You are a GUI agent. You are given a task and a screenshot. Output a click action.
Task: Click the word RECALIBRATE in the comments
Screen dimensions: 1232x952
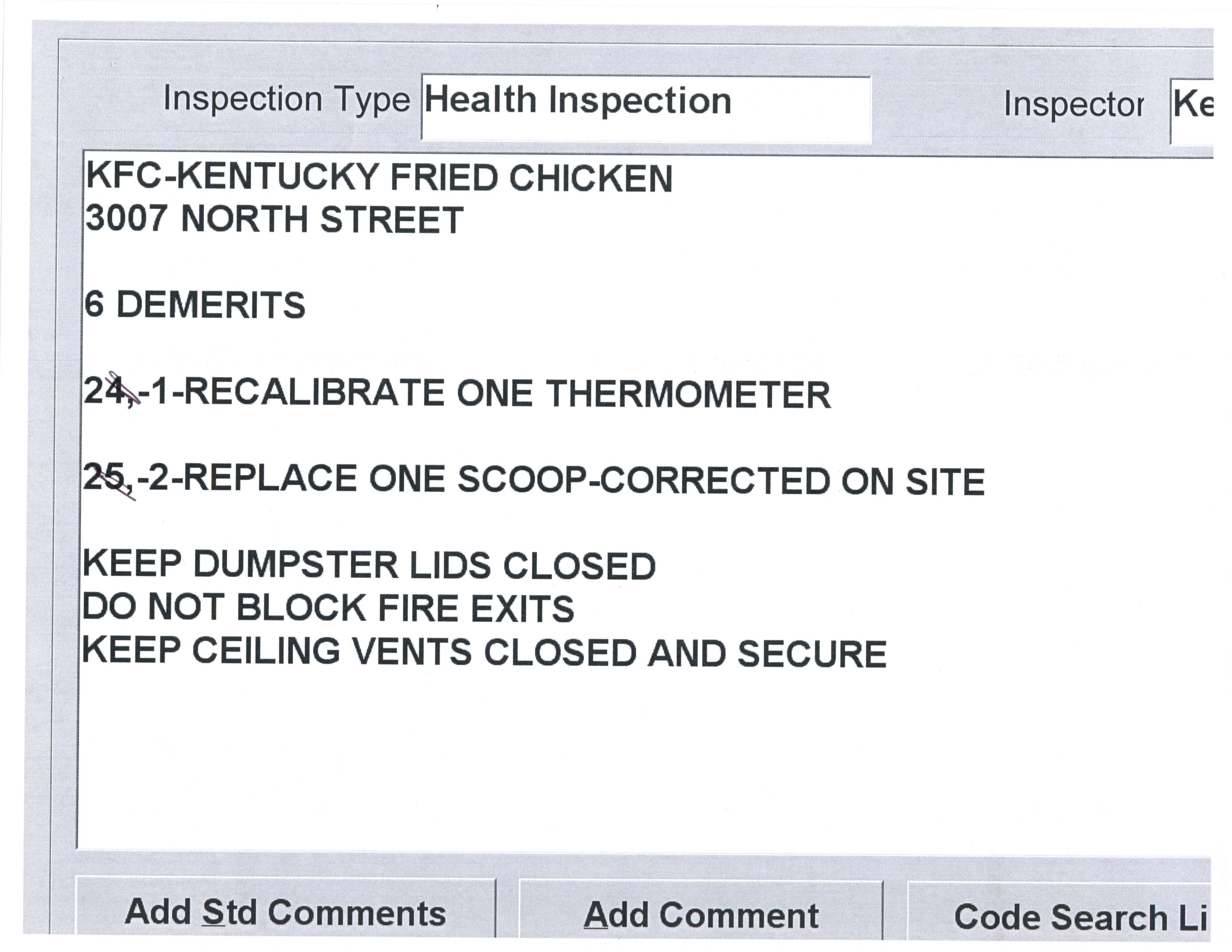(x=314, y=392)
